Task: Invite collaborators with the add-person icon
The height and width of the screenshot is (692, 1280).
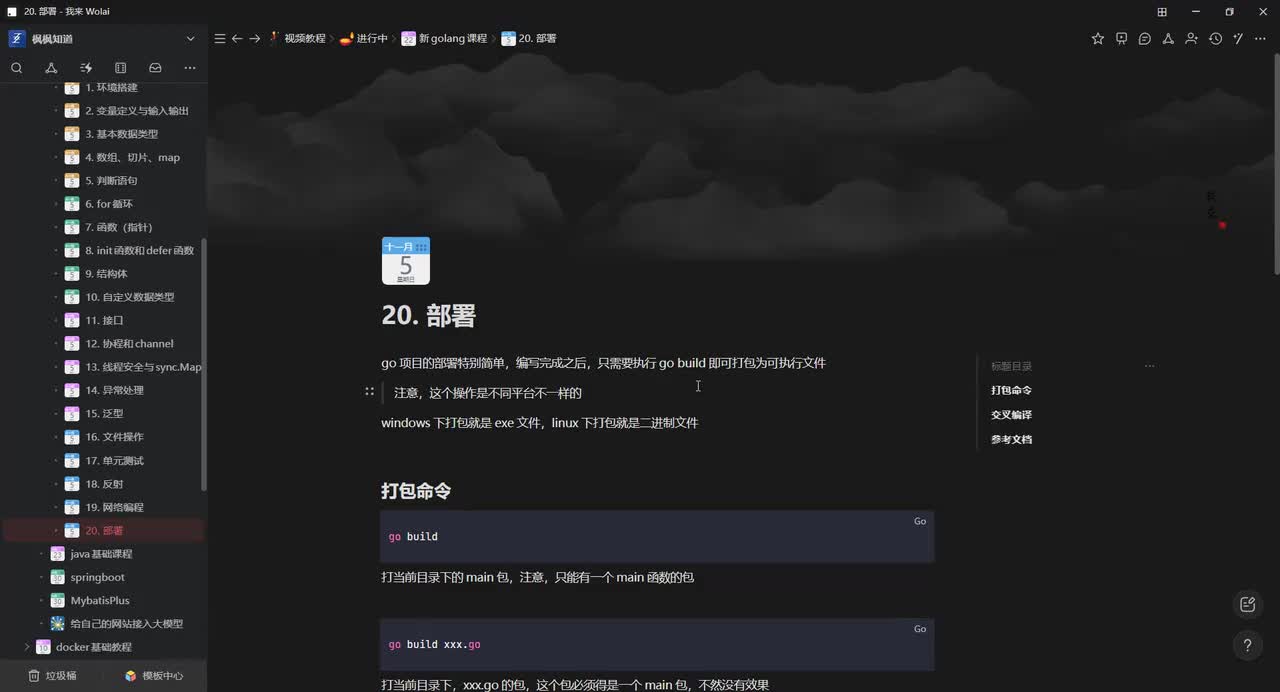Action: 1191,38
